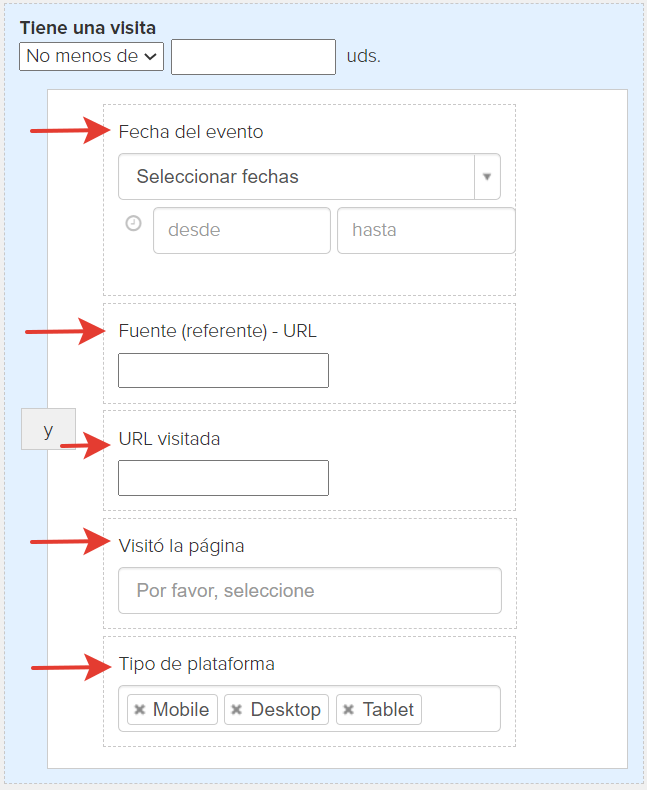
Task: Click the y operator button
Action: [x=48, y=429]
